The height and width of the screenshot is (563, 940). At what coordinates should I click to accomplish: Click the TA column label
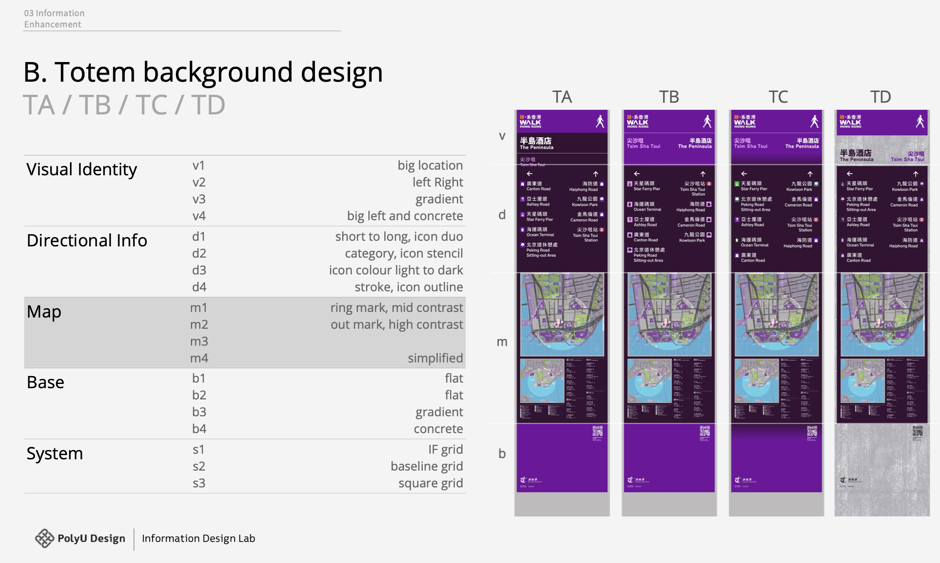(562, 97)
